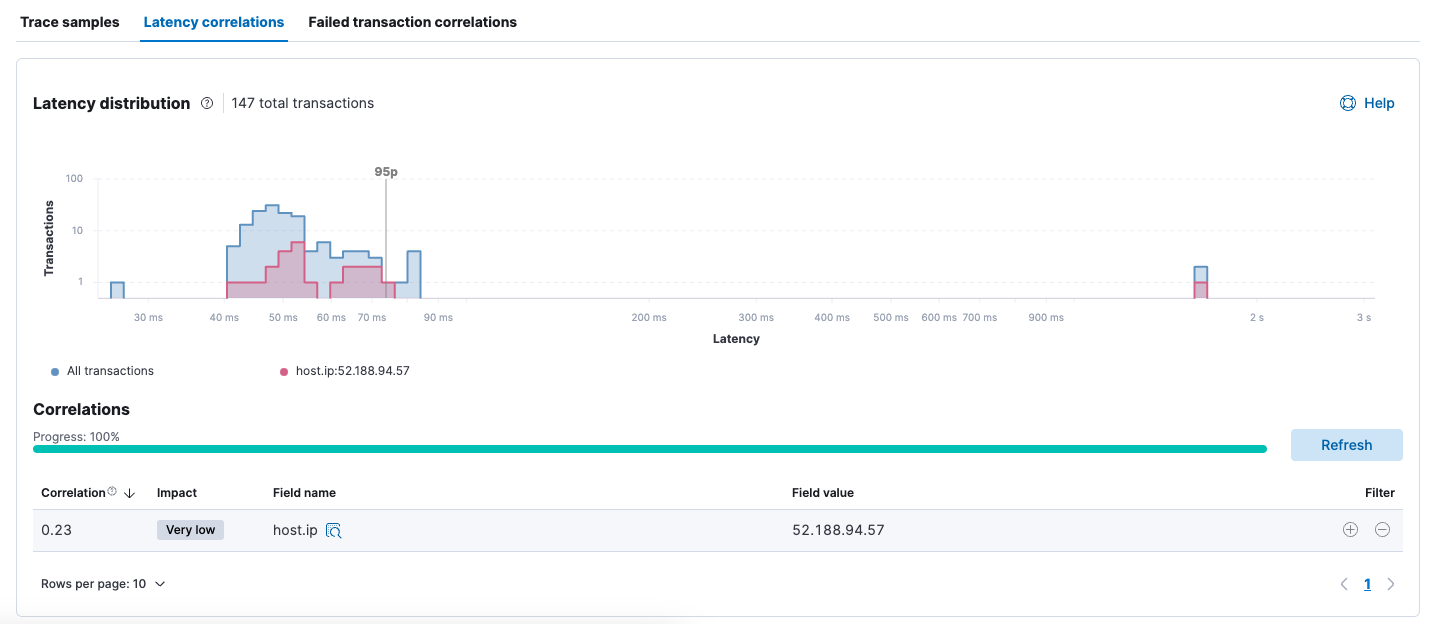The width and height of the screenshot is (1431, 624).
Task: Go to the next page arrow
Action: (1390, 584)
